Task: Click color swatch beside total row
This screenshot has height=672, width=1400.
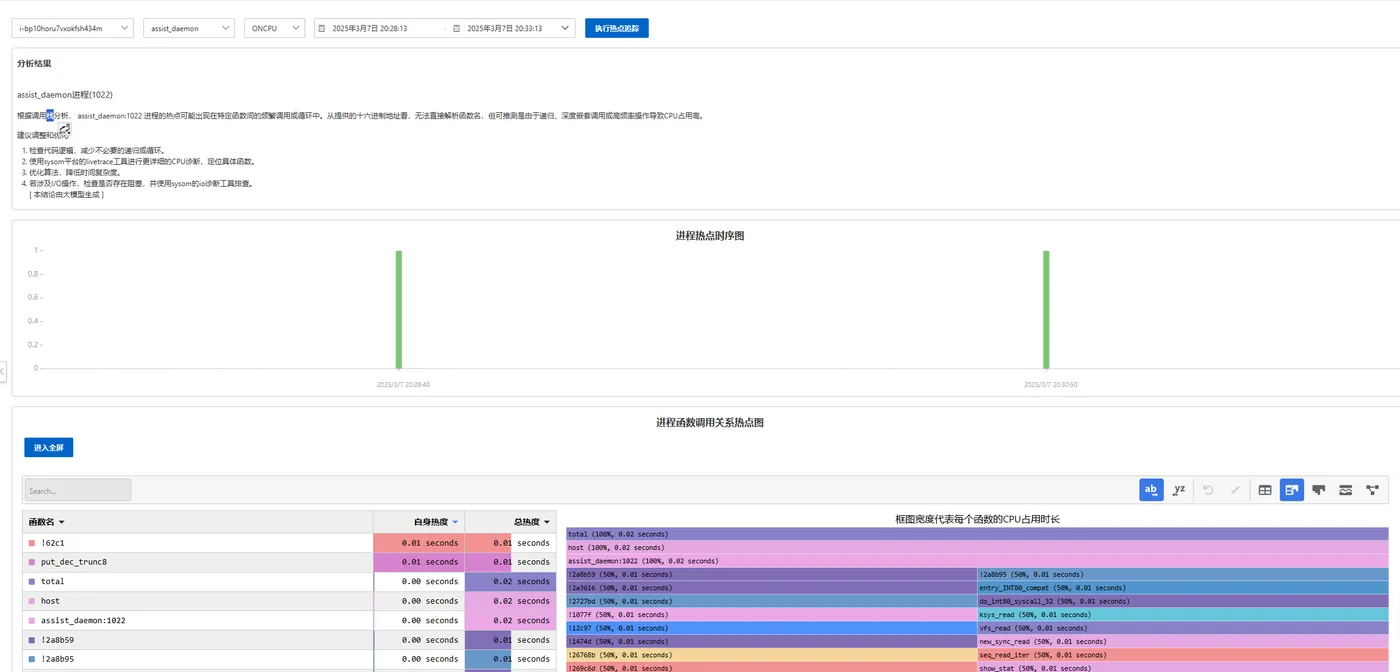Action: pyautogui.click(x=32, y=581)
